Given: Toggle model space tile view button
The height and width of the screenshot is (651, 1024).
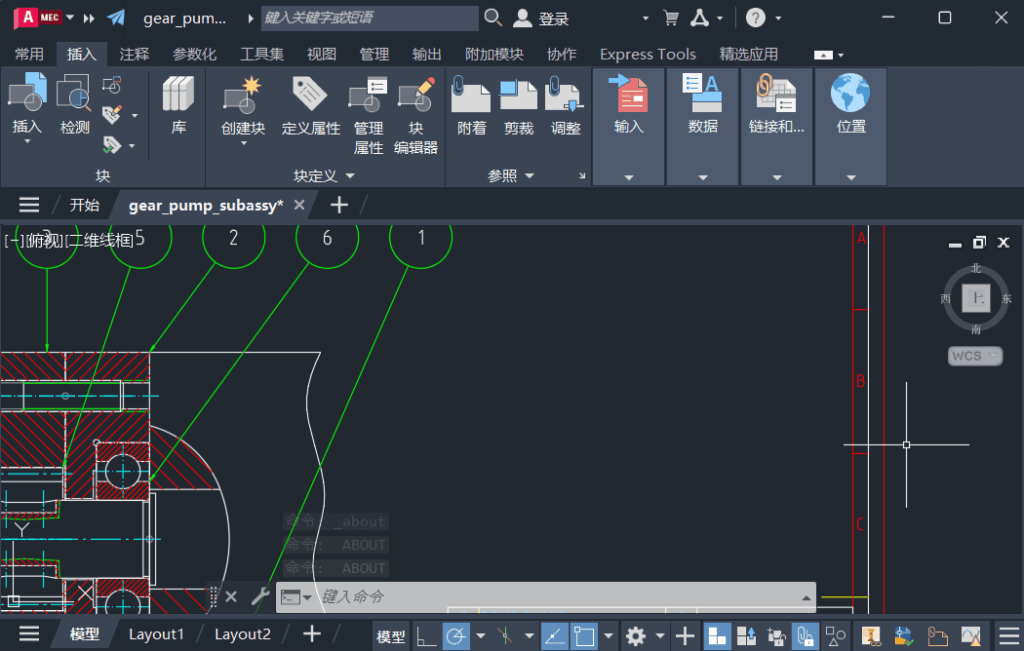Looking at the screenshot, I should tap(717, 635).
